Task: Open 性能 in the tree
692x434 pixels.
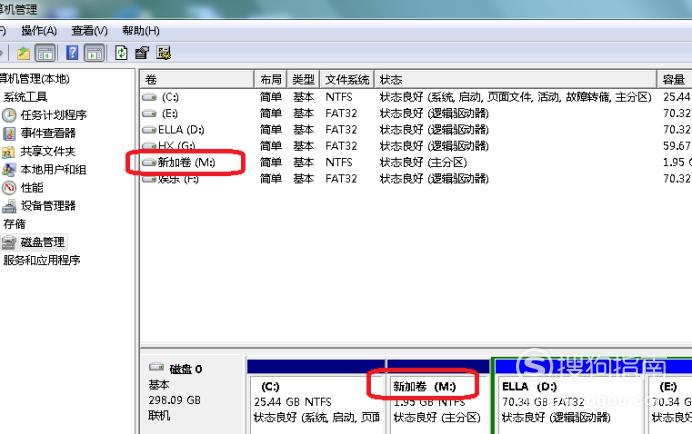Action: pyautogui.click(x=32, y=188)
